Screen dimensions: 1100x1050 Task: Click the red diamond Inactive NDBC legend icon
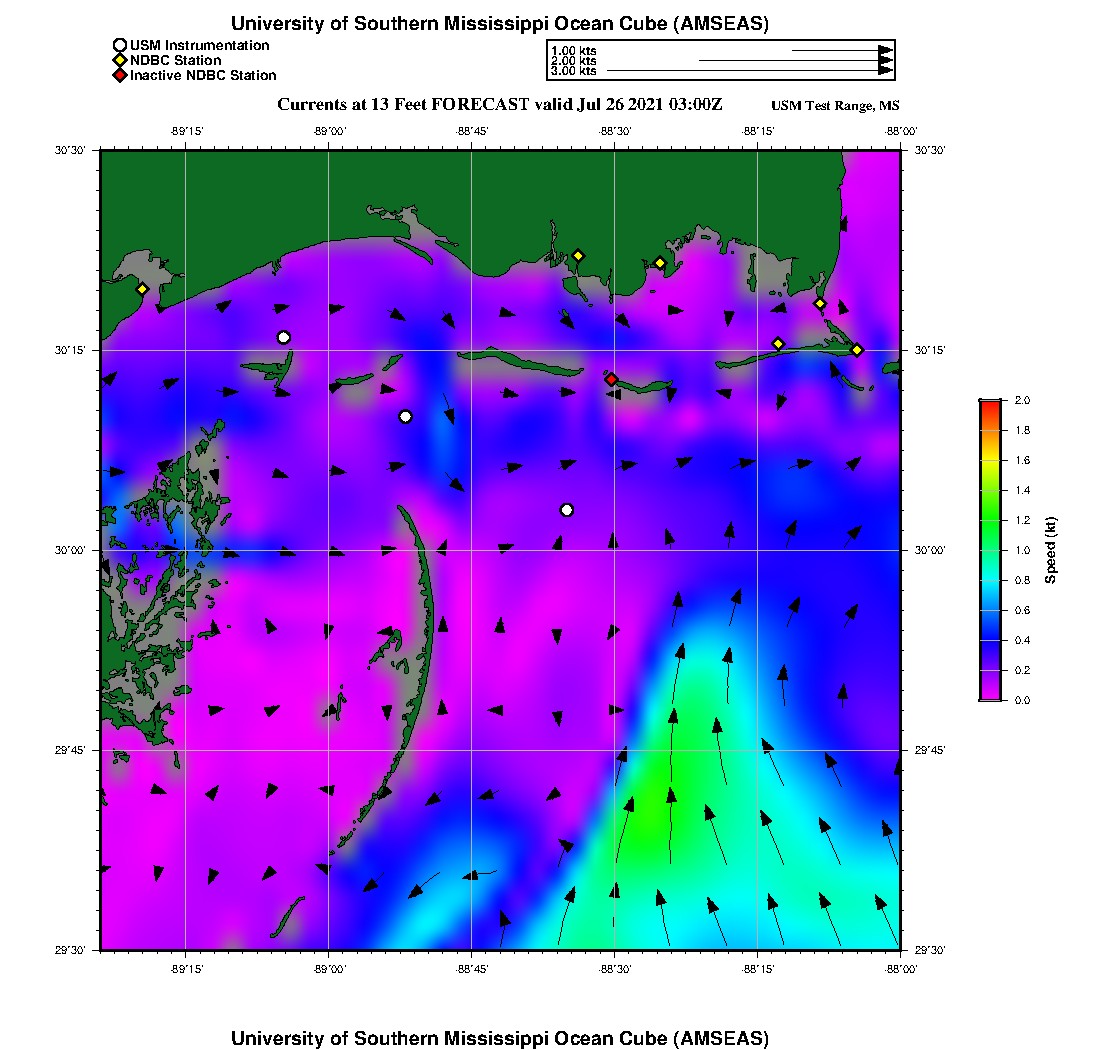click(x=120, y=75)
